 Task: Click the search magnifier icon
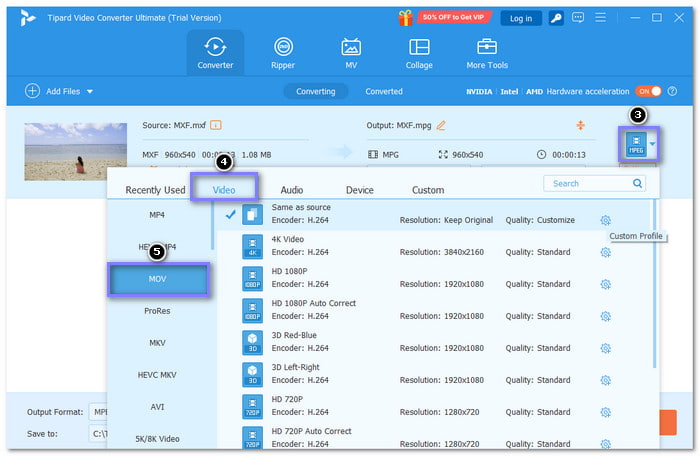tap(637, 184)
